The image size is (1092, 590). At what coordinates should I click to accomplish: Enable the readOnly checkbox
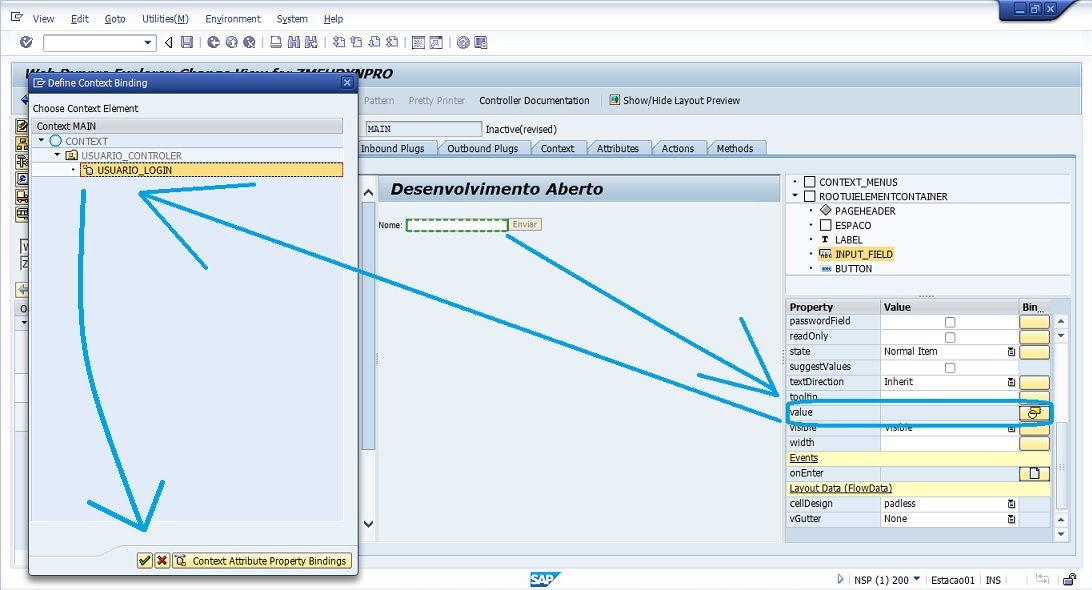[x=950, y=337]
